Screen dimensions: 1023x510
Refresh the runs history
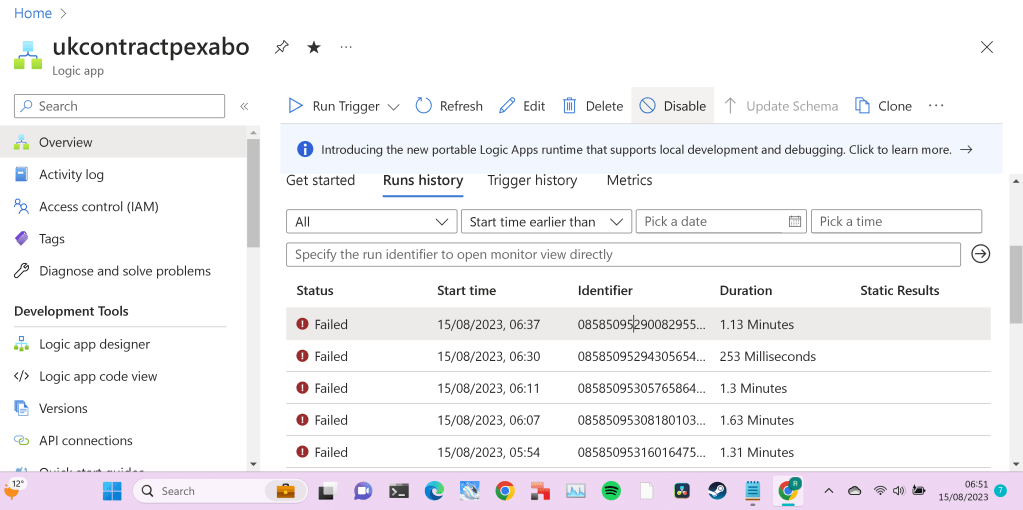click(x=449, y=106)
